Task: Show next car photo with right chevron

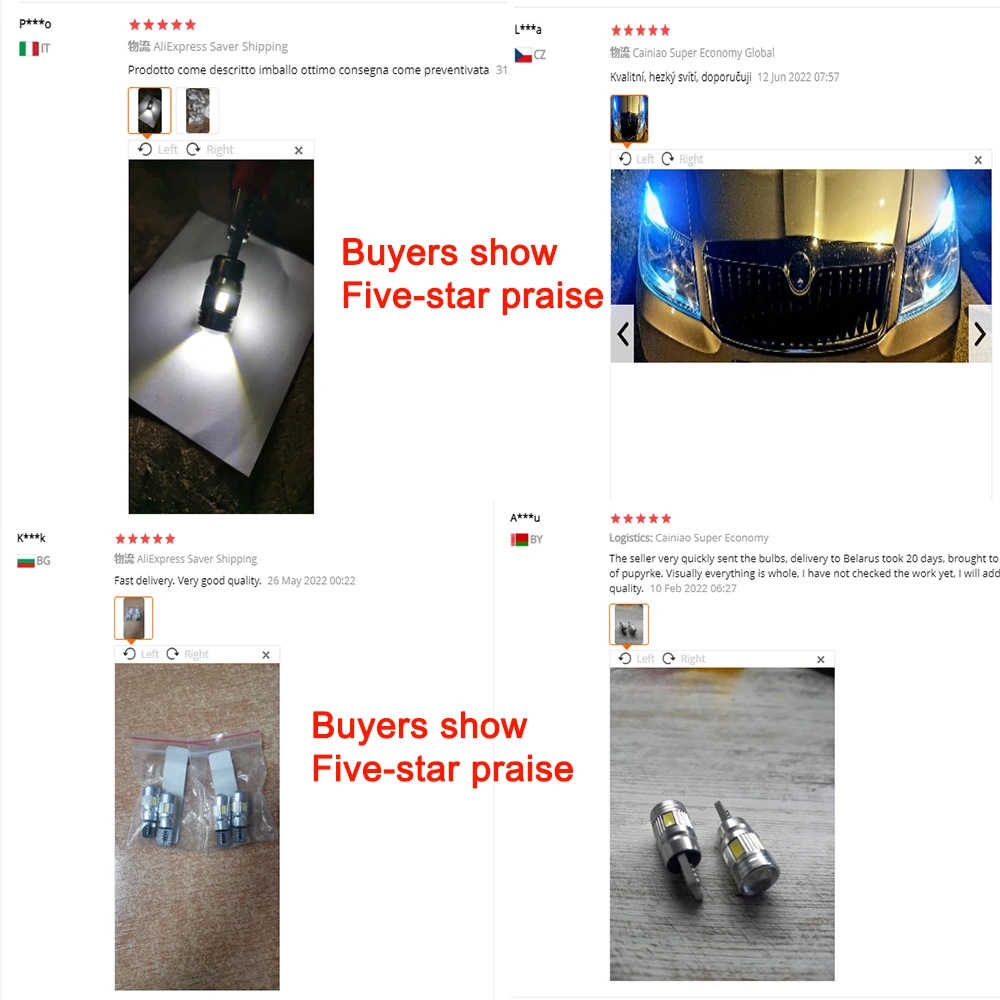Action: pyautogui.click(x=980, y=334)
